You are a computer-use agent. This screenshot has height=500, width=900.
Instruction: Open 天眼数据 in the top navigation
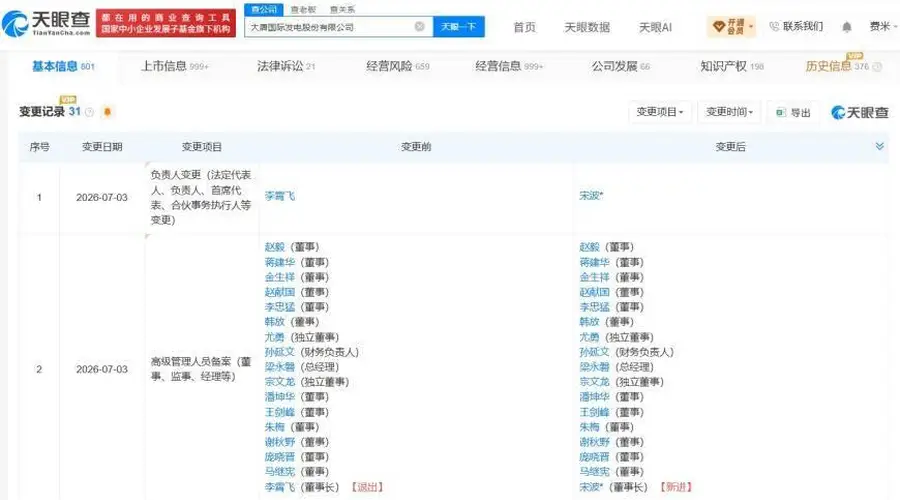(587, 27)
